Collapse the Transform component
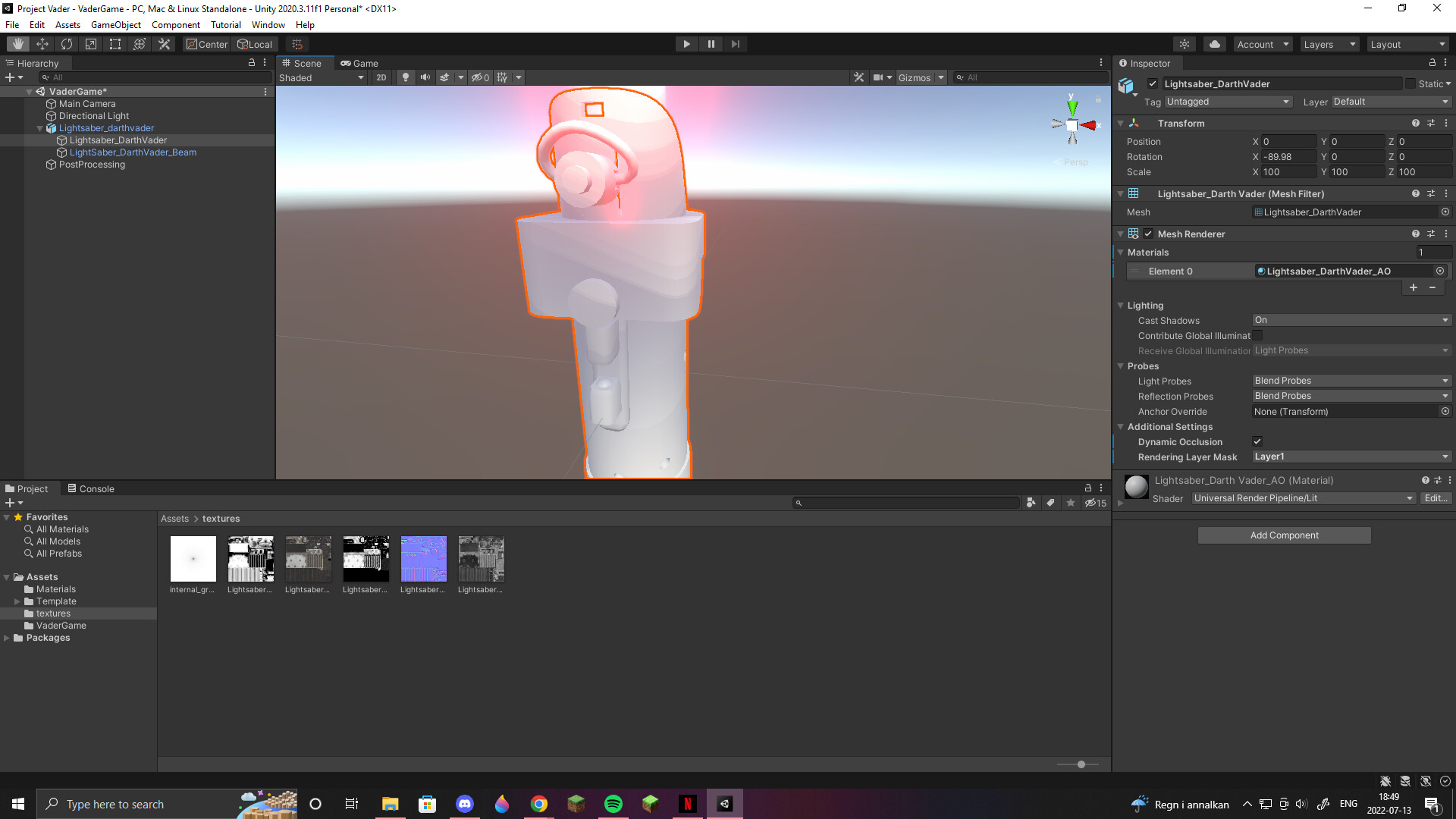This screenshot has width=1456, height=819. pos(1121,123)
